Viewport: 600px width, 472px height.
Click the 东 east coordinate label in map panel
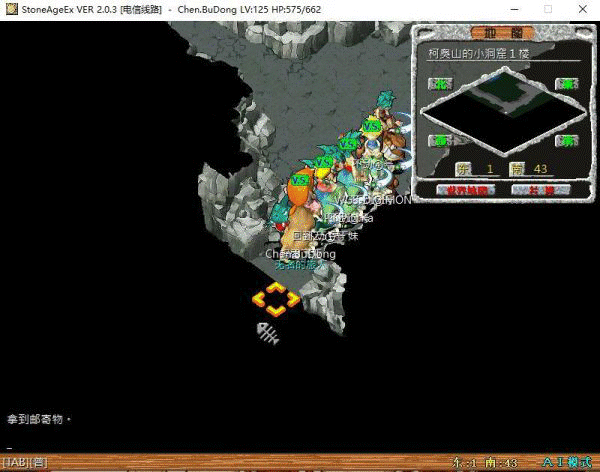pos(463,169)
